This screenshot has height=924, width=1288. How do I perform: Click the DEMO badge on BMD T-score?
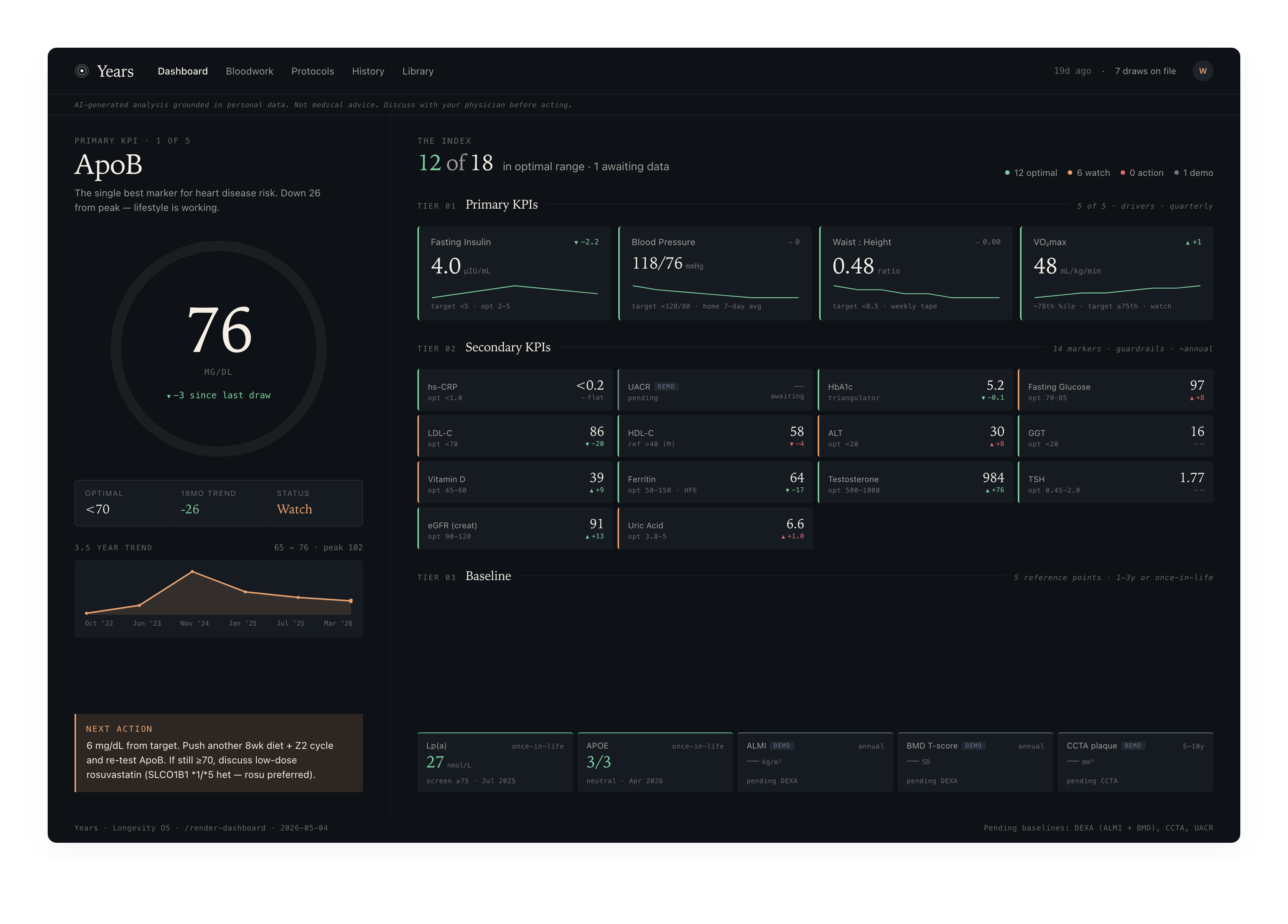(973, 746)
